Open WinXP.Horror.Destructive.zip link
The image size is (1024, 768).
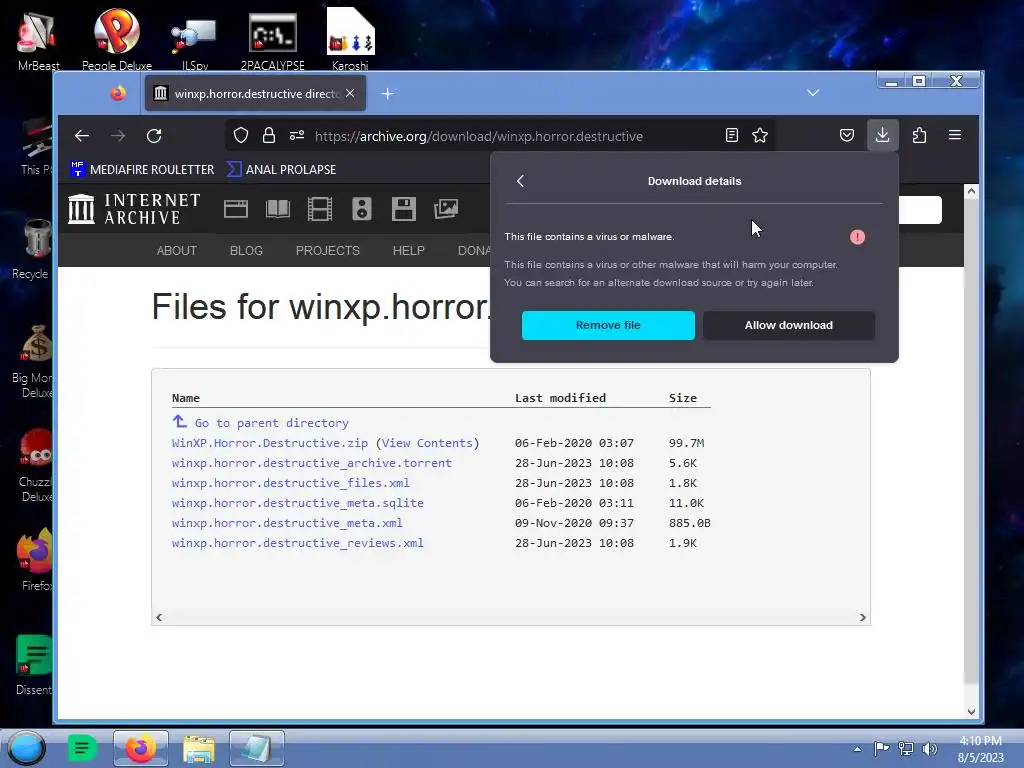[x=270, y=443]
